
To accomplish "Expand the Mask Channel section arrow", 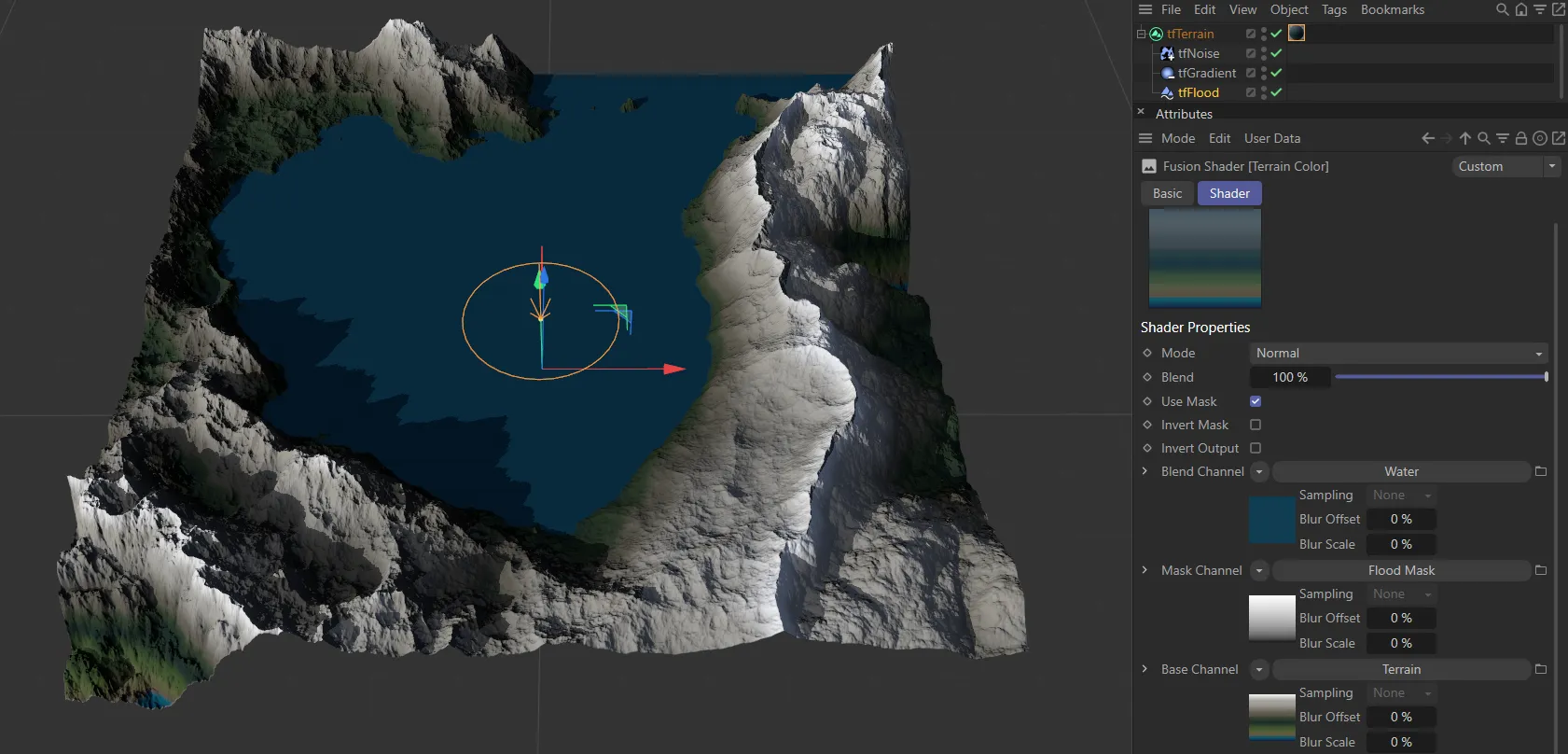I will tap(1145, 570).
